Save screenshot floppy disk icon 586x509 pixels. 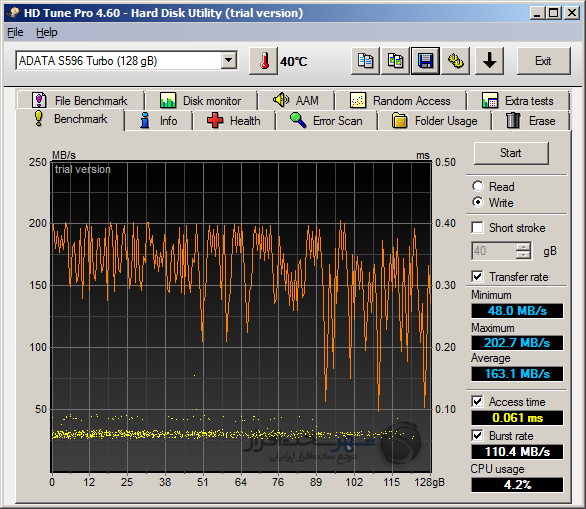point(425,61)
